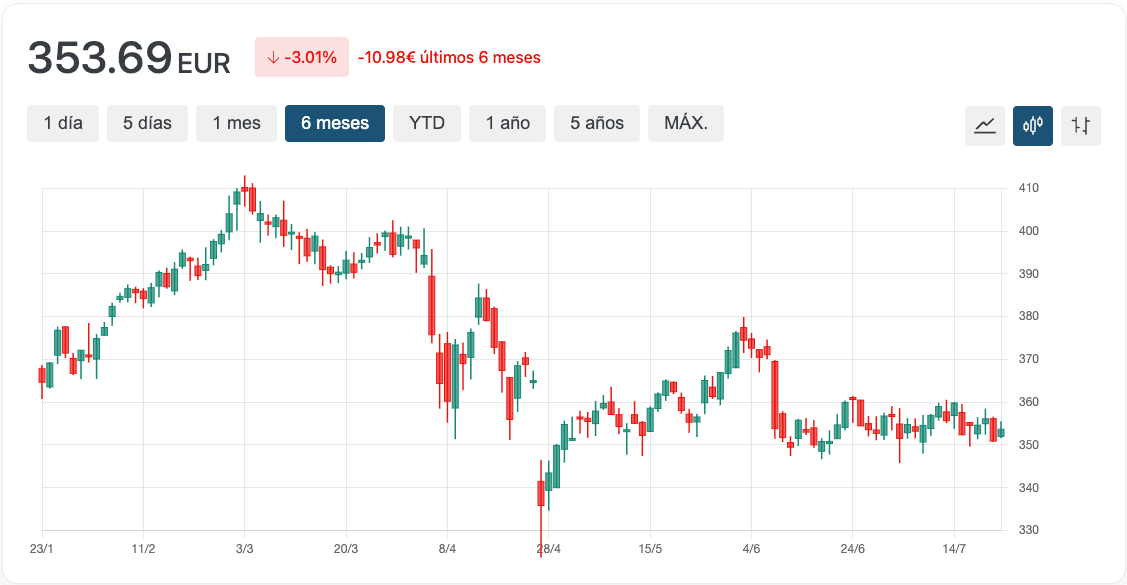Image resolution: width=1127 pixels, height=585 pixels.
Task: Switch to the "1 mes" range
Action: click(x=236, y=124)
